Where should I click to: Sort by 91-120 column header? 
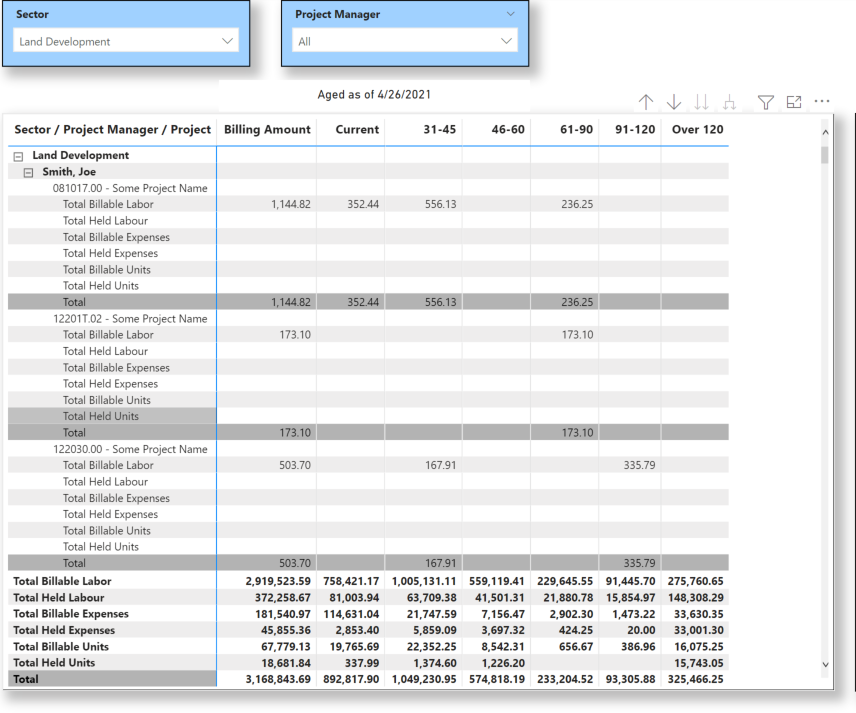[x=634, y=129]
